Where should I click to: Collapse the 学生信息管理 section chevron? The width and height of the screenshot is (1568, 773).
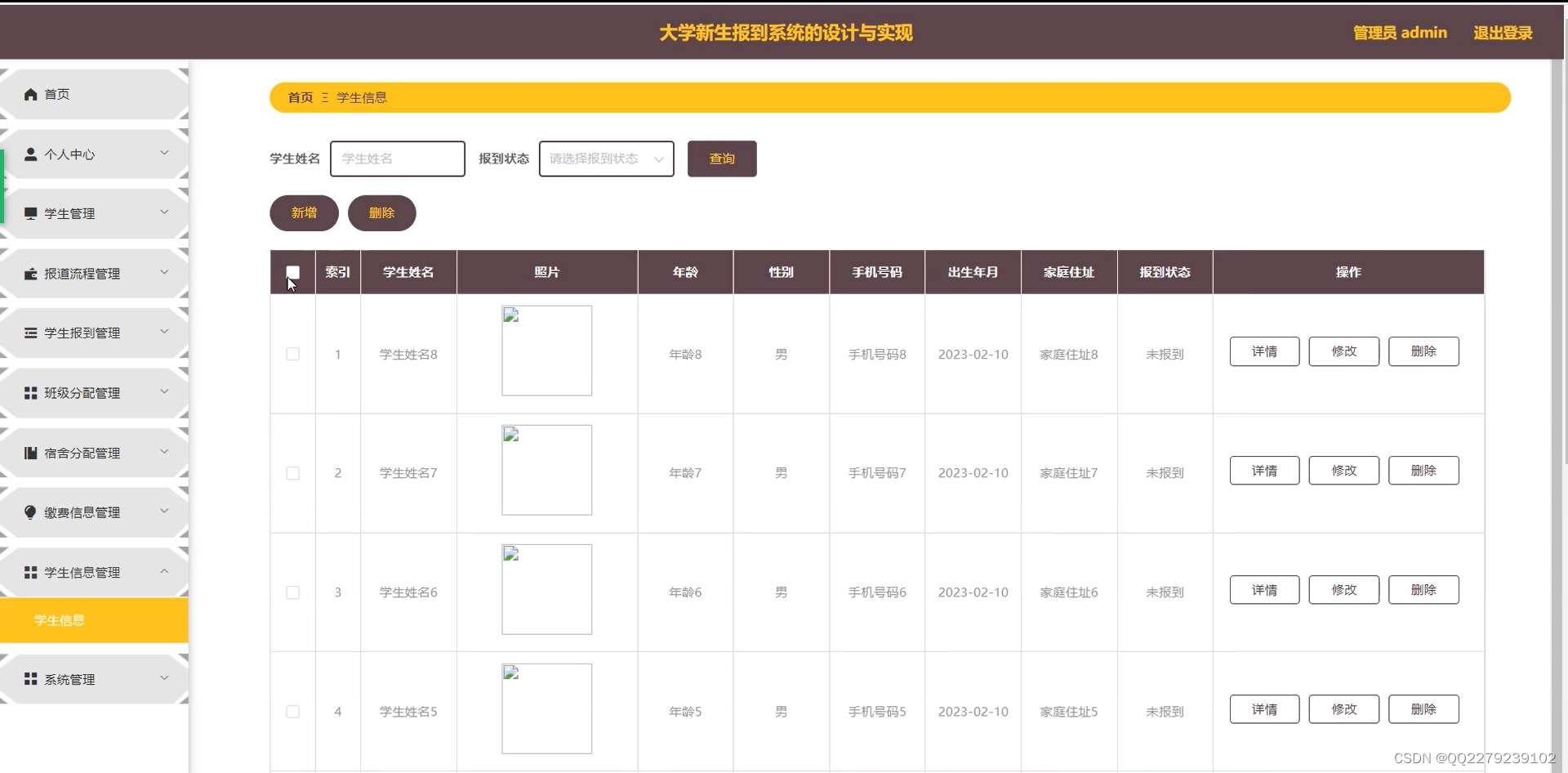163,572
